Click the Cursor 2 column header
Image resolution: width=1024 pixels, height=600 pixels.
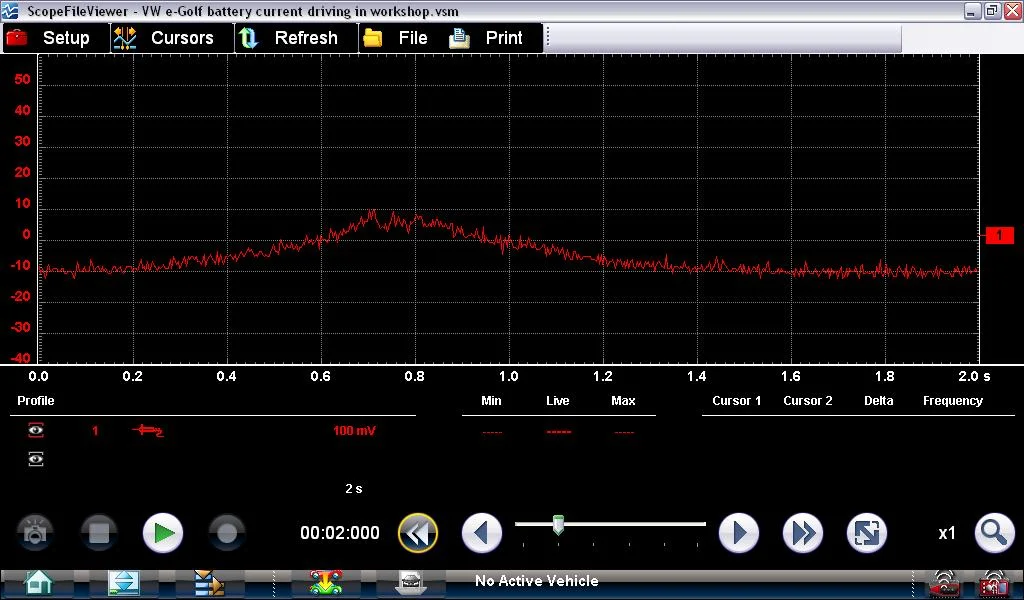pyautogui.click(x=808, y=401)
